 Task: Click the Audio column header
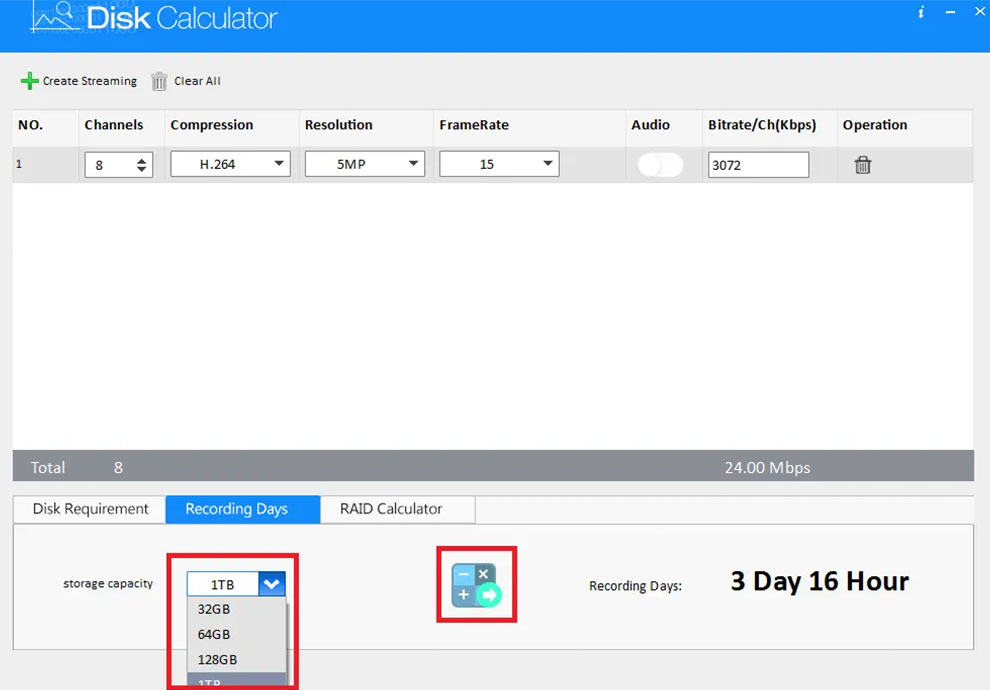pos(650,125)
